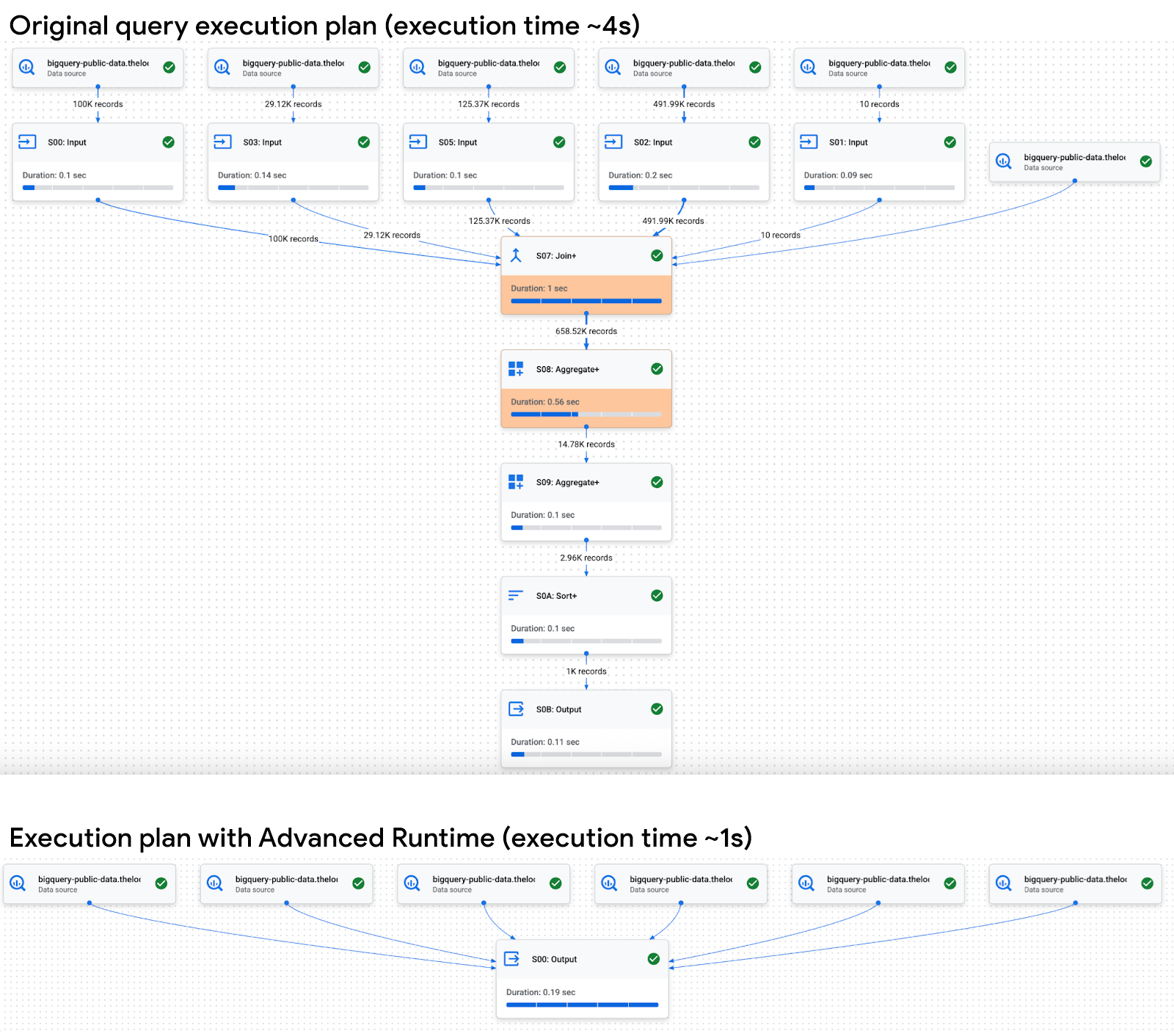Select the '658.52K records' edge label
Viewport: 1174px width, 1036px height.
point(586,331)
